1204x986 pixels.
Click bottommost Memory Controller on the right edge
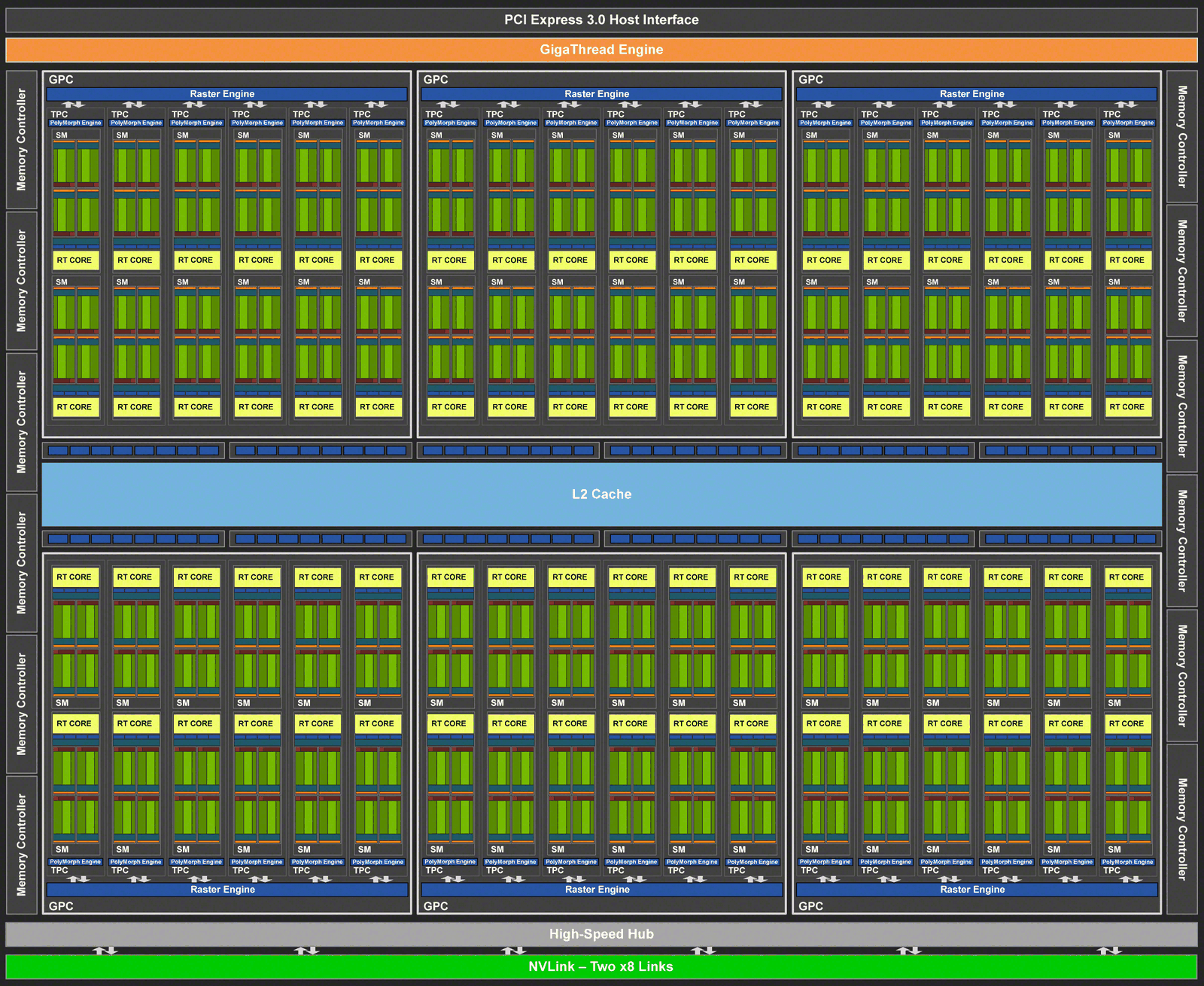[1182, 829]
